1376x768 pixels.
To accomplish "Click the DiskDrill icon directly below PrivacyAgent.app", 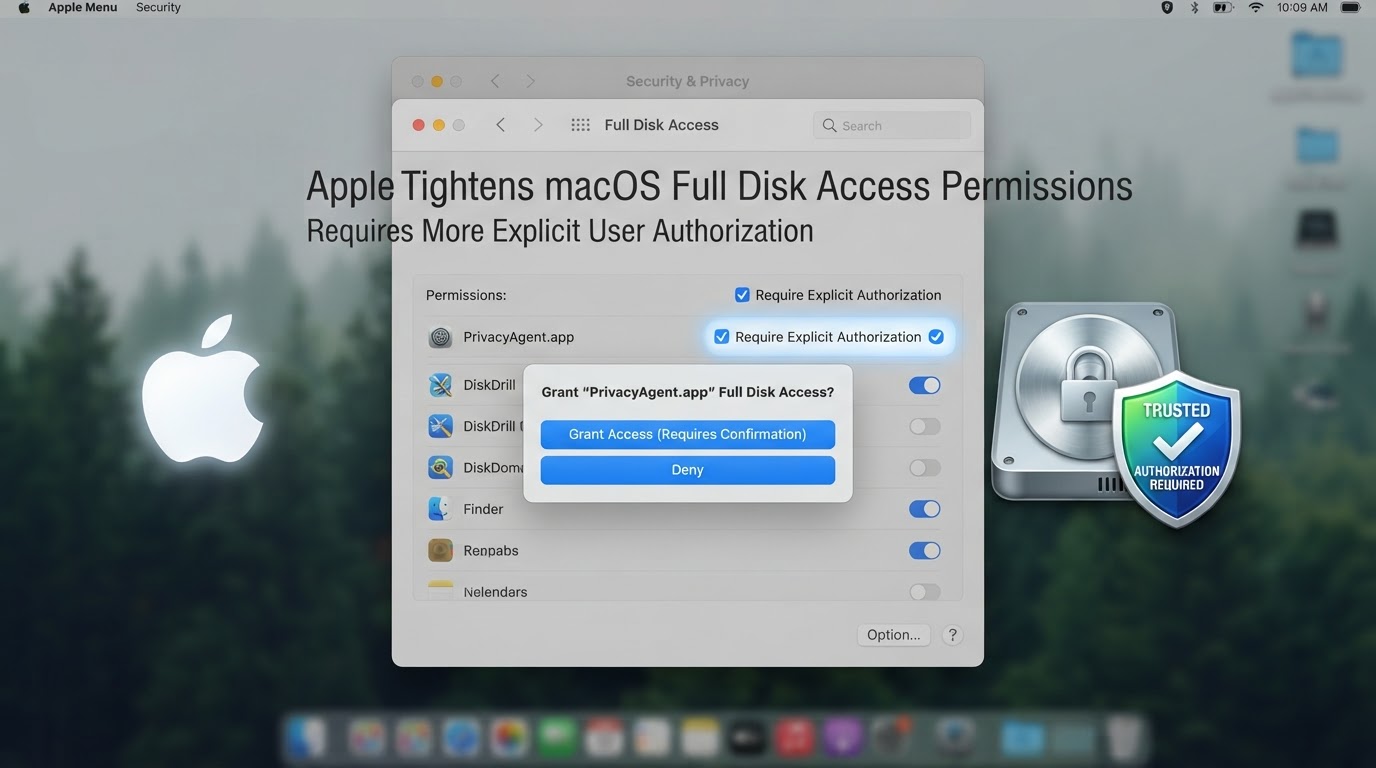I will pos(440,385).
